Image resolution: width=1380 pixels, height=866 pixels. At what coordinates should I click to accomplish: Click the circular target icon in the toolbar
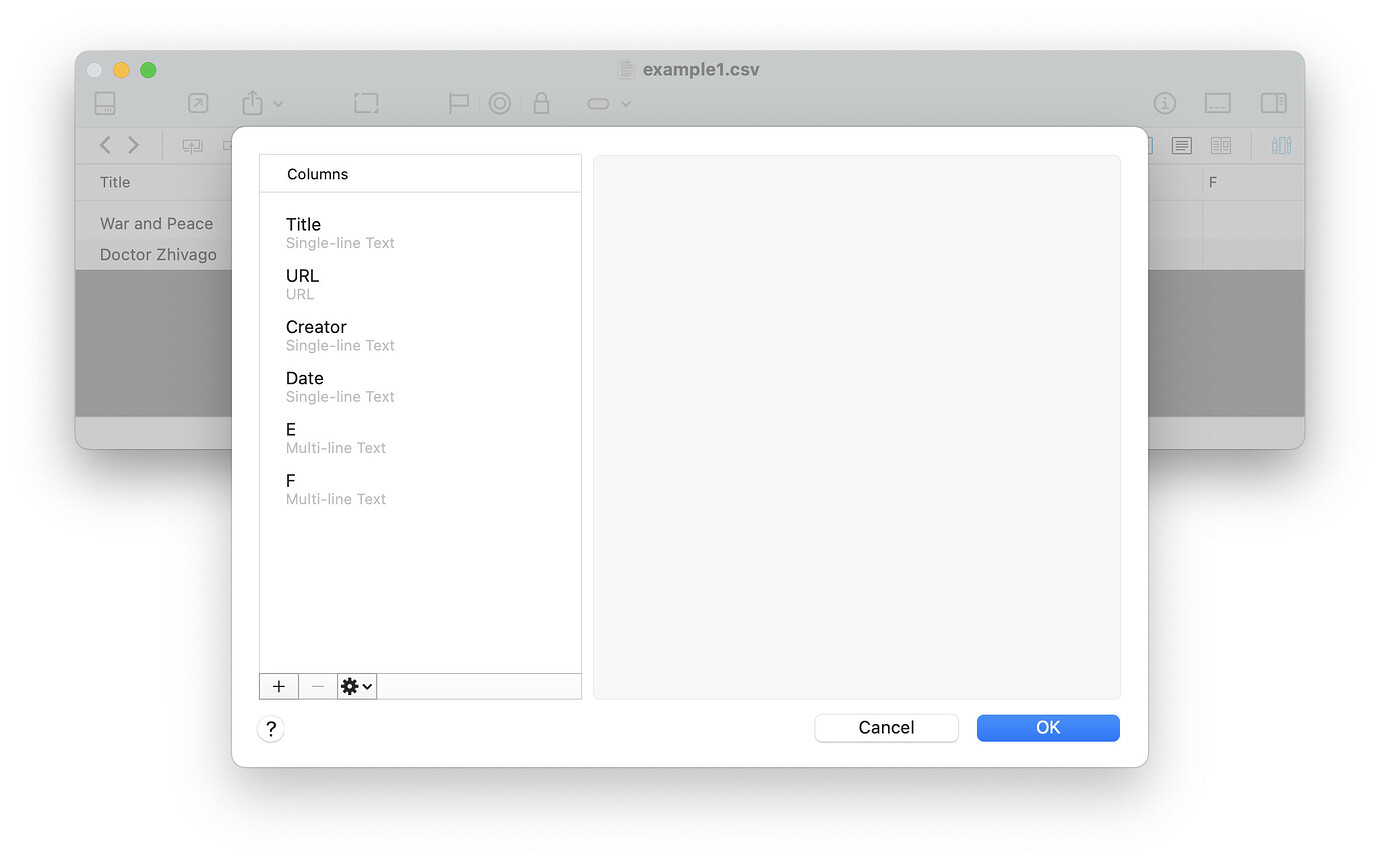click(500, 103)
